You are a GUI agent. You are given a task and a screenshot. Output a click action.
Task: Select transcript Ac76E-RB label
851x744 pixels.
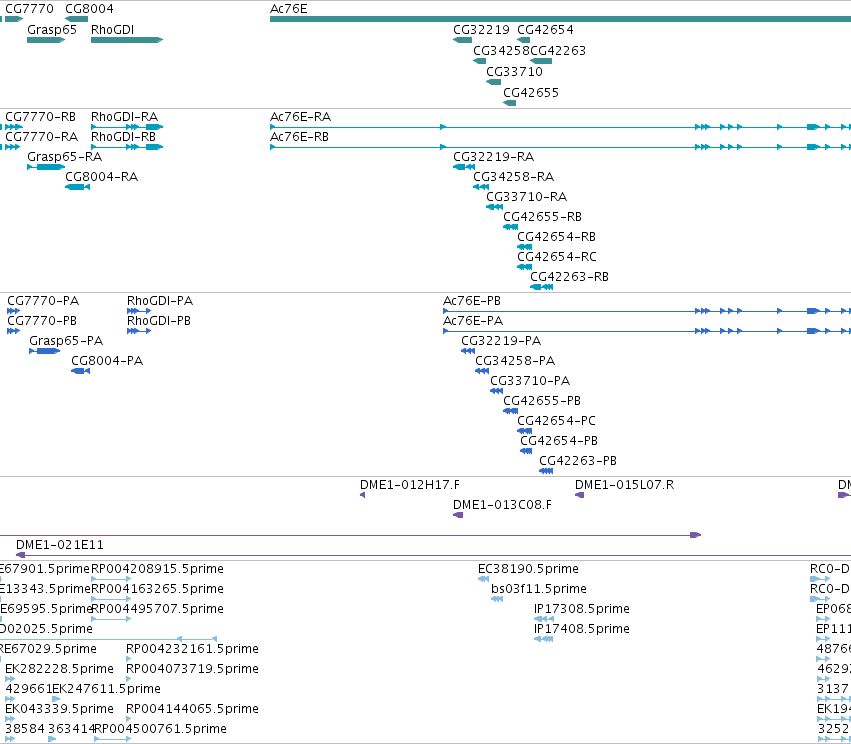[300, 137]
